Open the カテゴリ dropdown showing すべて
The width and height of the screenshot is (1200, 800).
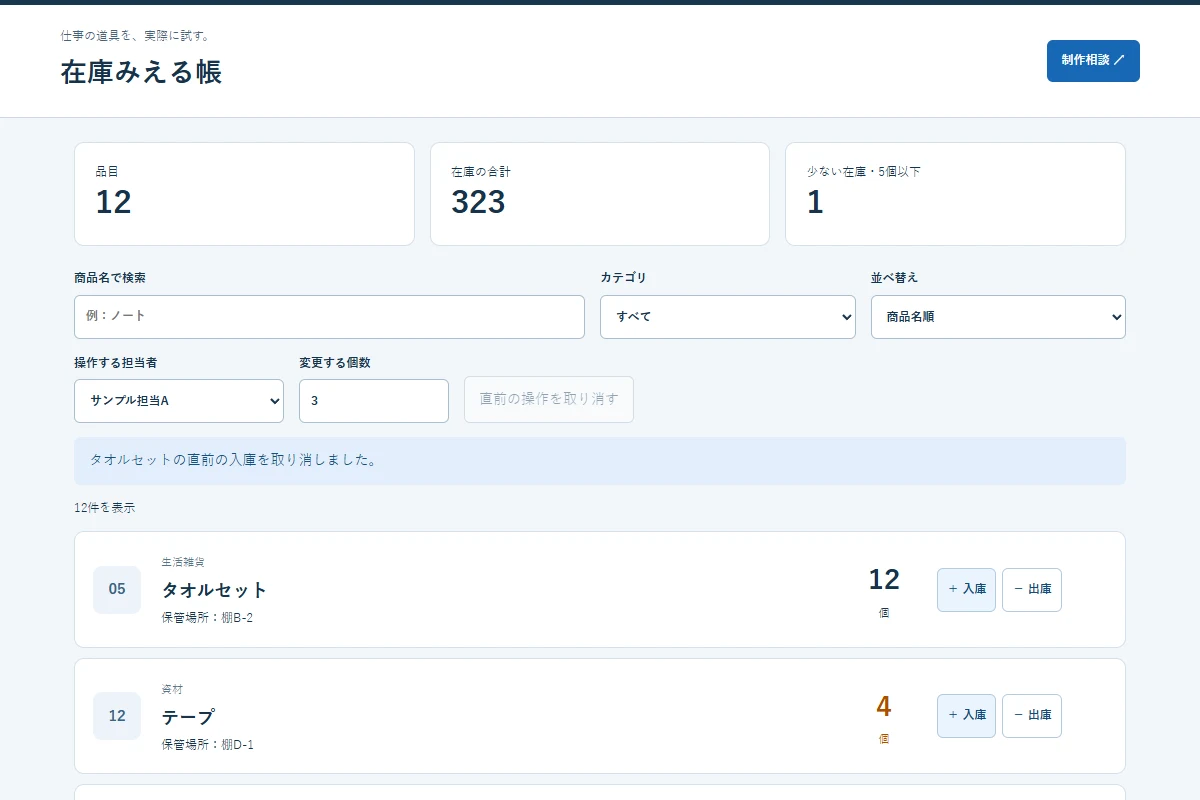tap(728, 316)
